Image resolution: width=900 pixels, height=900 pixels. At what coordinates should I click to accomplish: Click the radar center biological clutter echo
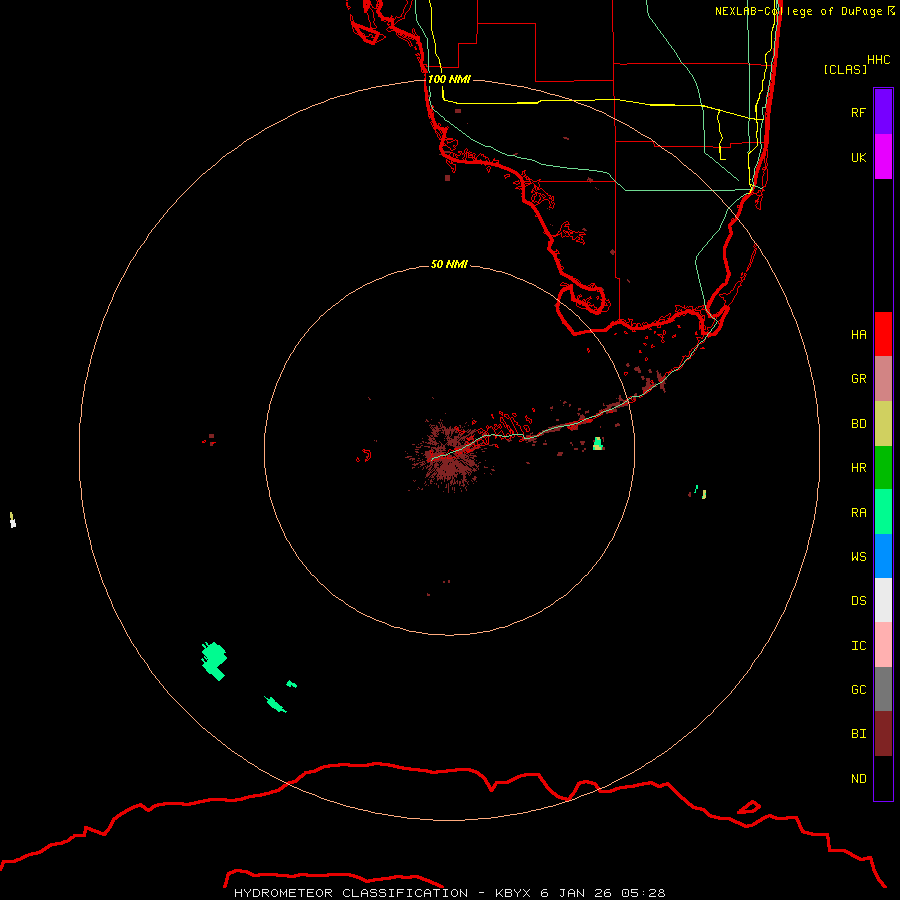(448, 455)
